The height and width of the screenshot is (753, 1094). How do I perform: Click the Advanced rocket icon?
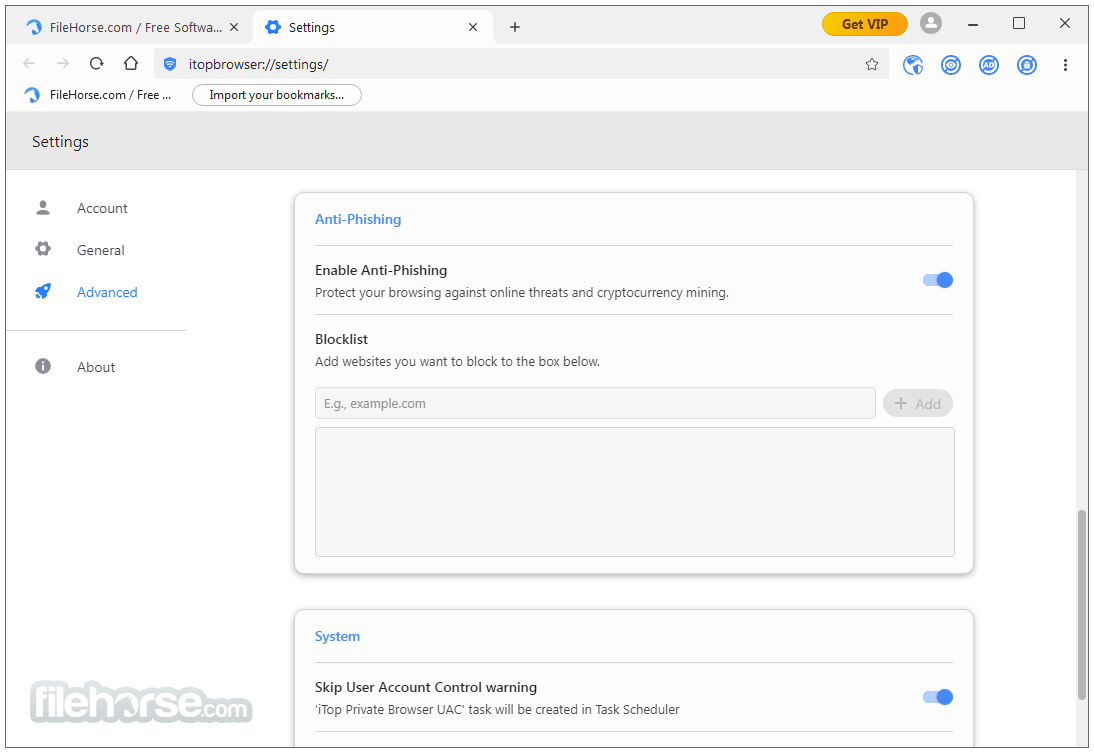pyautogui.click(x=43, y=291)
